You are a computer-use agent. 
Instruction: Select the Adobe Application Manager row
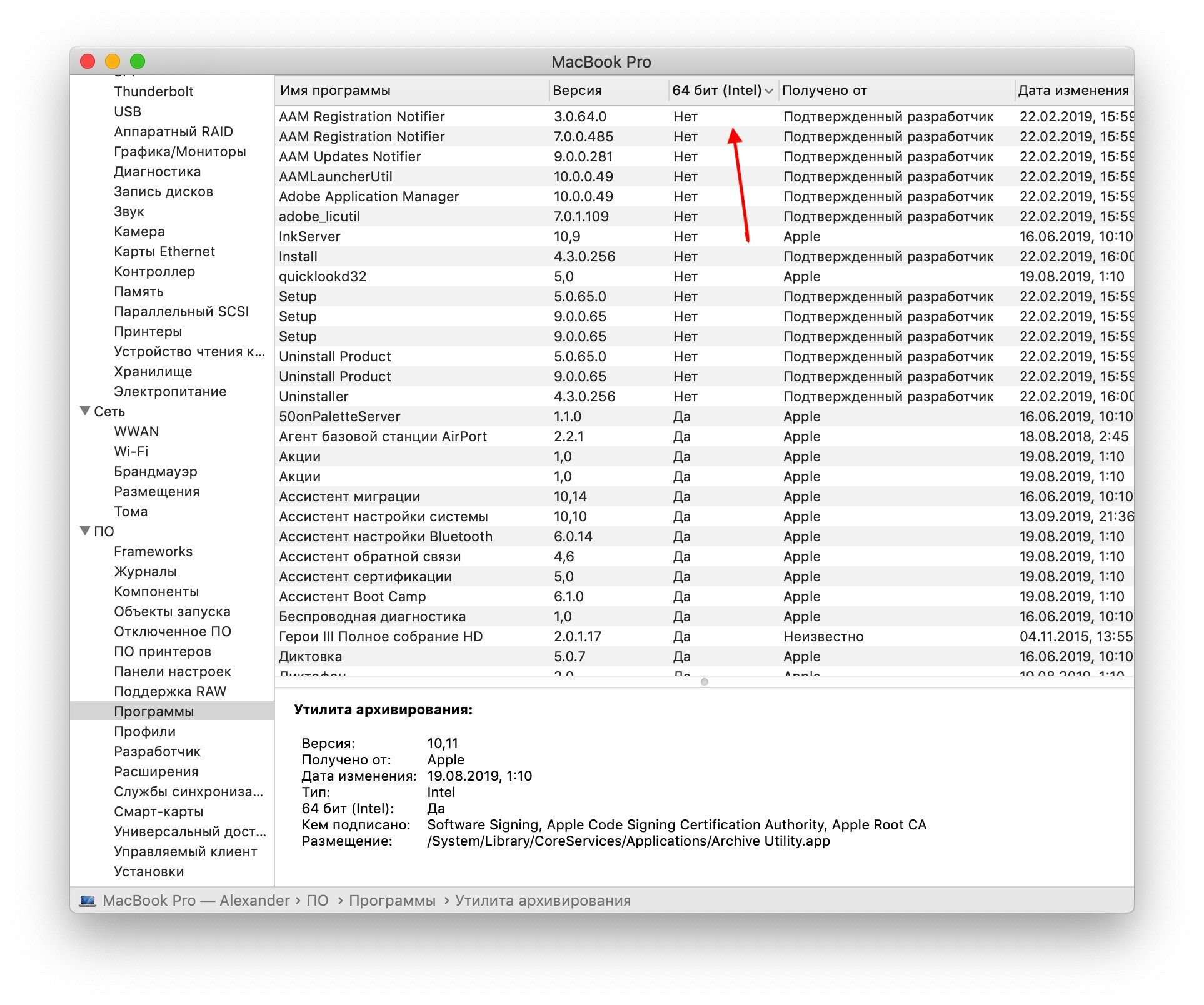[704, 196]
